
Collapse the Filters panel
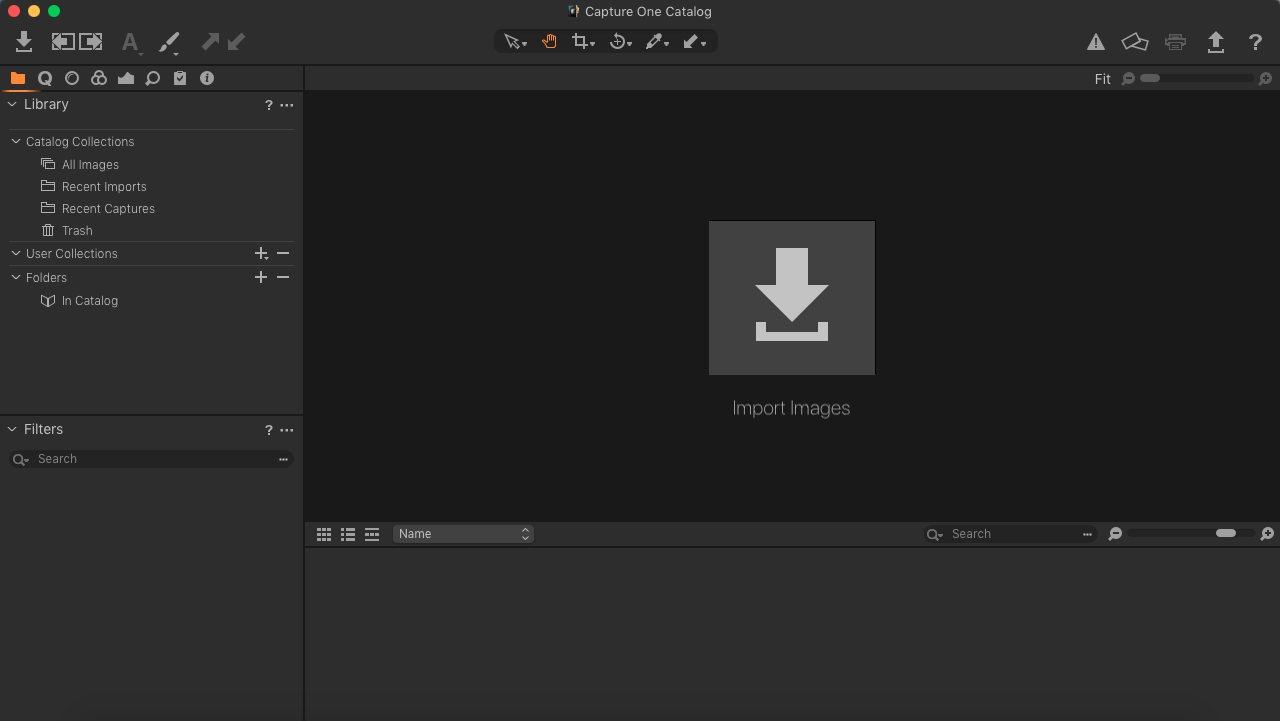(14, 429)
